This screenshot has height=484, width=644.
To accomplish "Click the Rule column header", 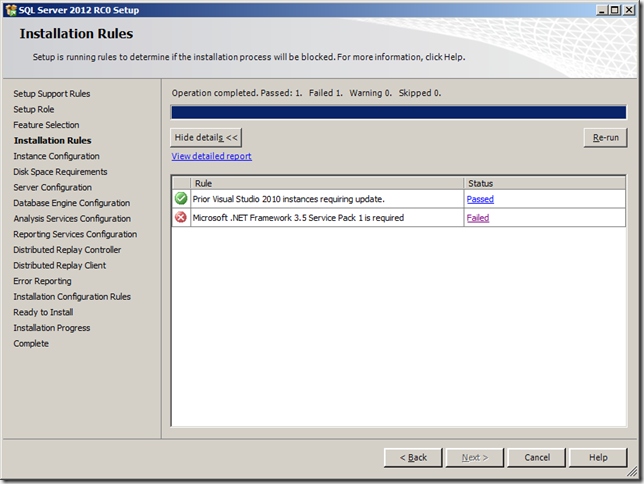I will click(327, 183).
